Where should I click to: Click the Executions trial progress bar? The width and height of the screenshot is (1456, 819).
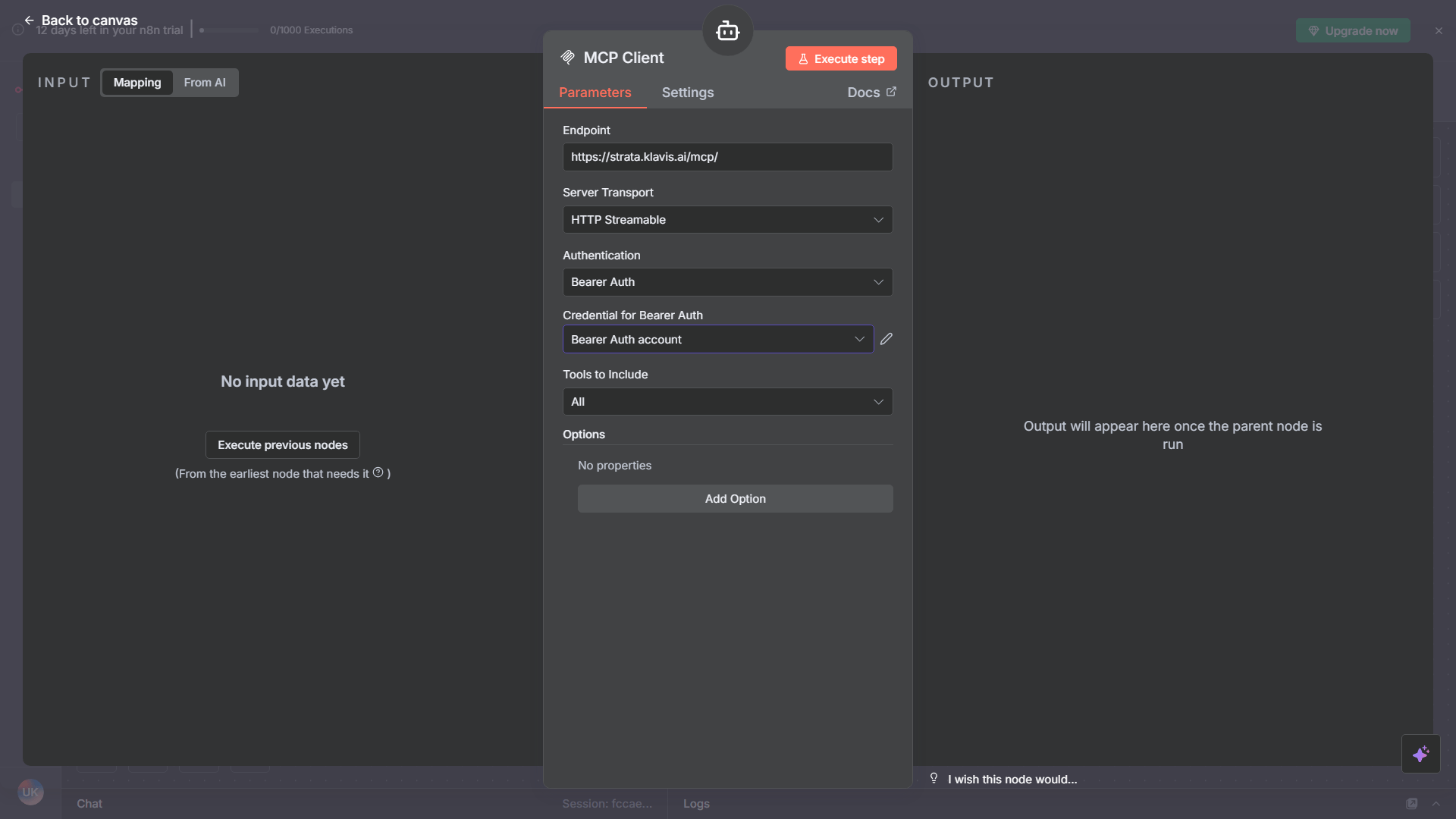230,30
